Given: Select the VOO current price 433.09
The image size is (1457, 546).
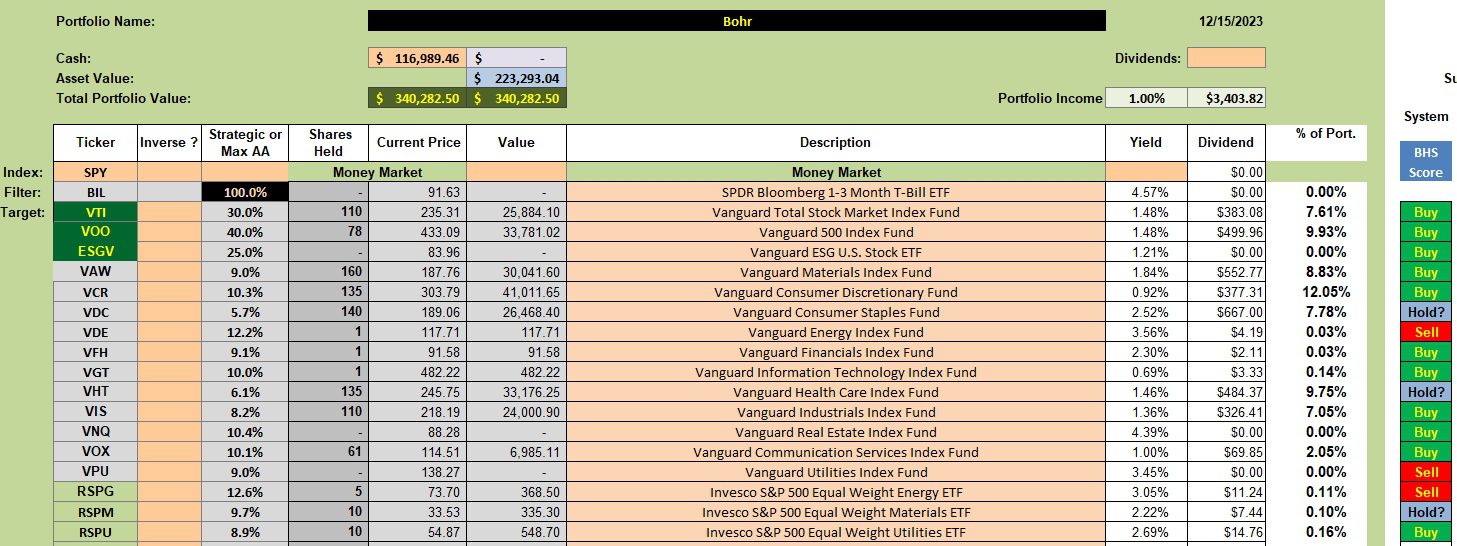Looking at the screenshot, I should 418,232.
